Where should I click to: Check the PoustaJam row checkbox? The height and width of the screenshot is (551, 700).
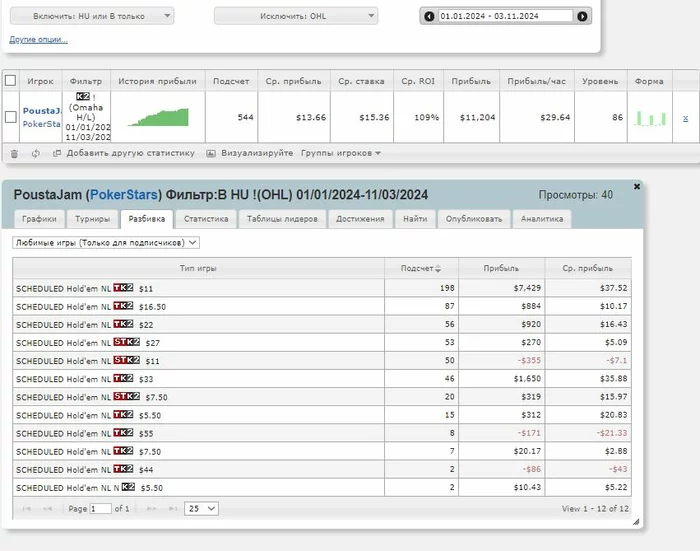point(11,117)
